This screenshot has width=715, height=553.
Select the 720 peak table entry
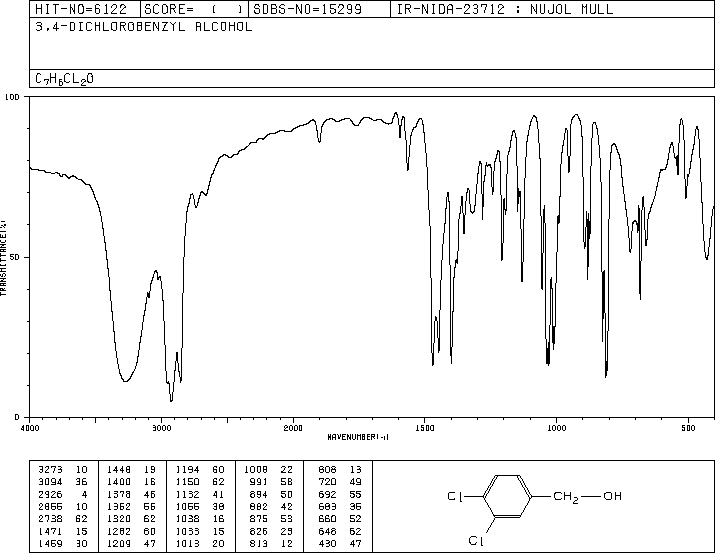[340, 482]
